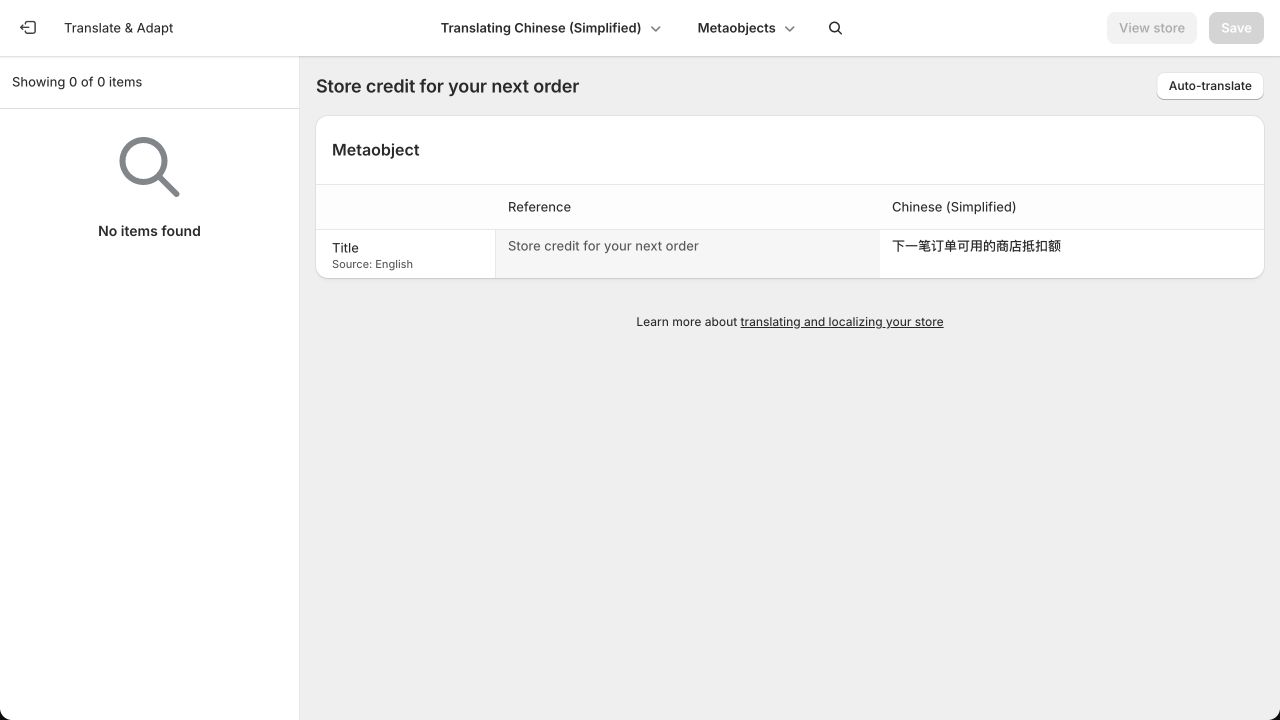
Task: Click the Chinese (Simplified) column header
Action: [954, 207]
